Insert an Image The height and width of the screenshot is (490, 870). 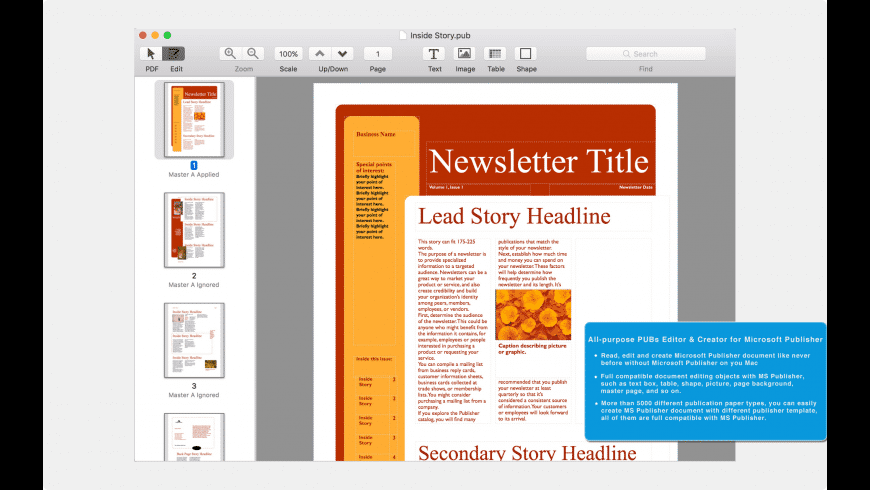(464, 54)
